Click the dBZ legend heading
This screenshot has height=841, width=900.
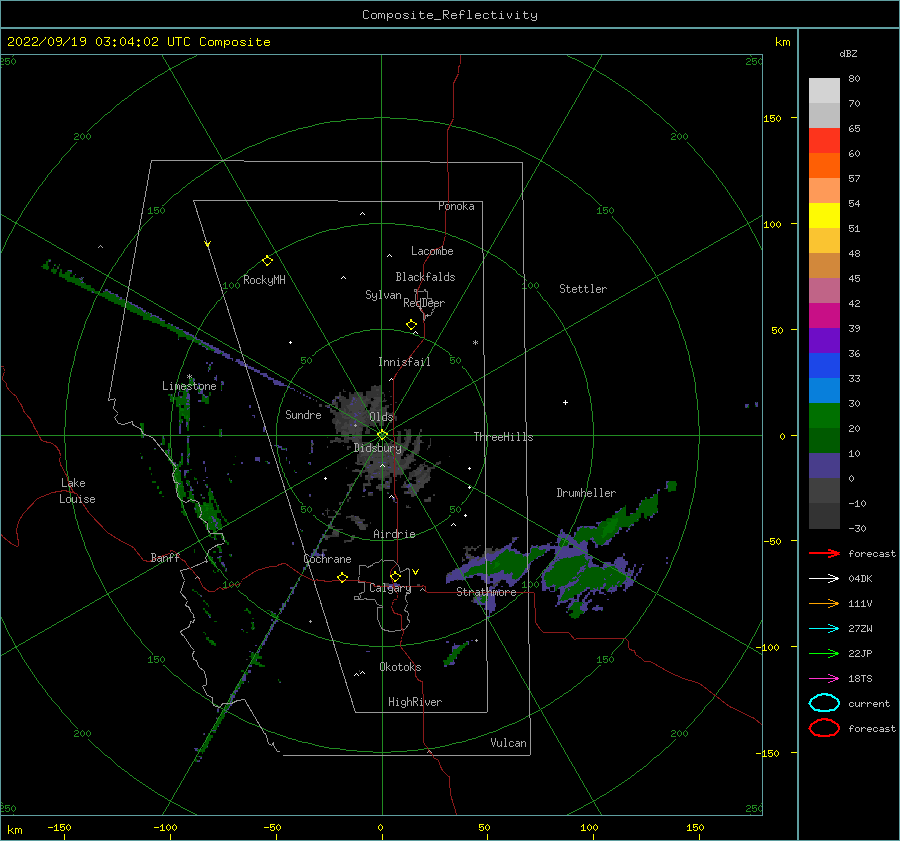(x=848, y=53)
